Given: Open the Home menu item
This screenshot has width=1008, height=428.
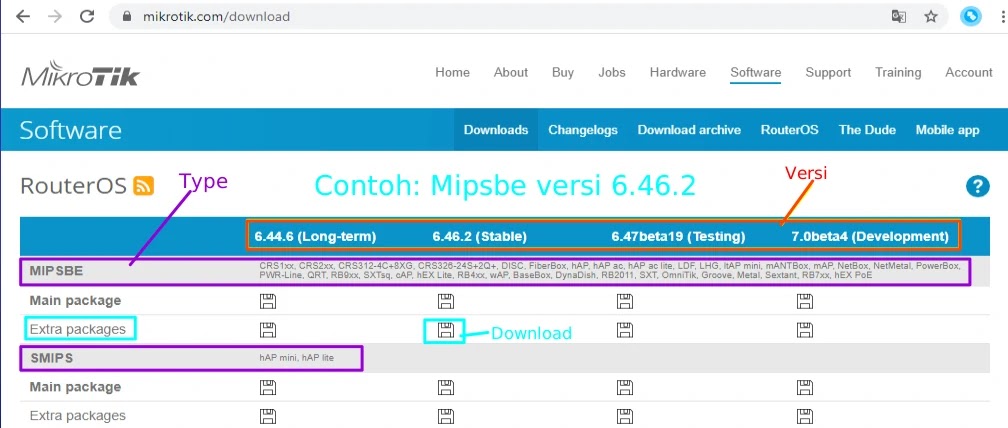Looking at the screenshot, I should tap(453, 73).
